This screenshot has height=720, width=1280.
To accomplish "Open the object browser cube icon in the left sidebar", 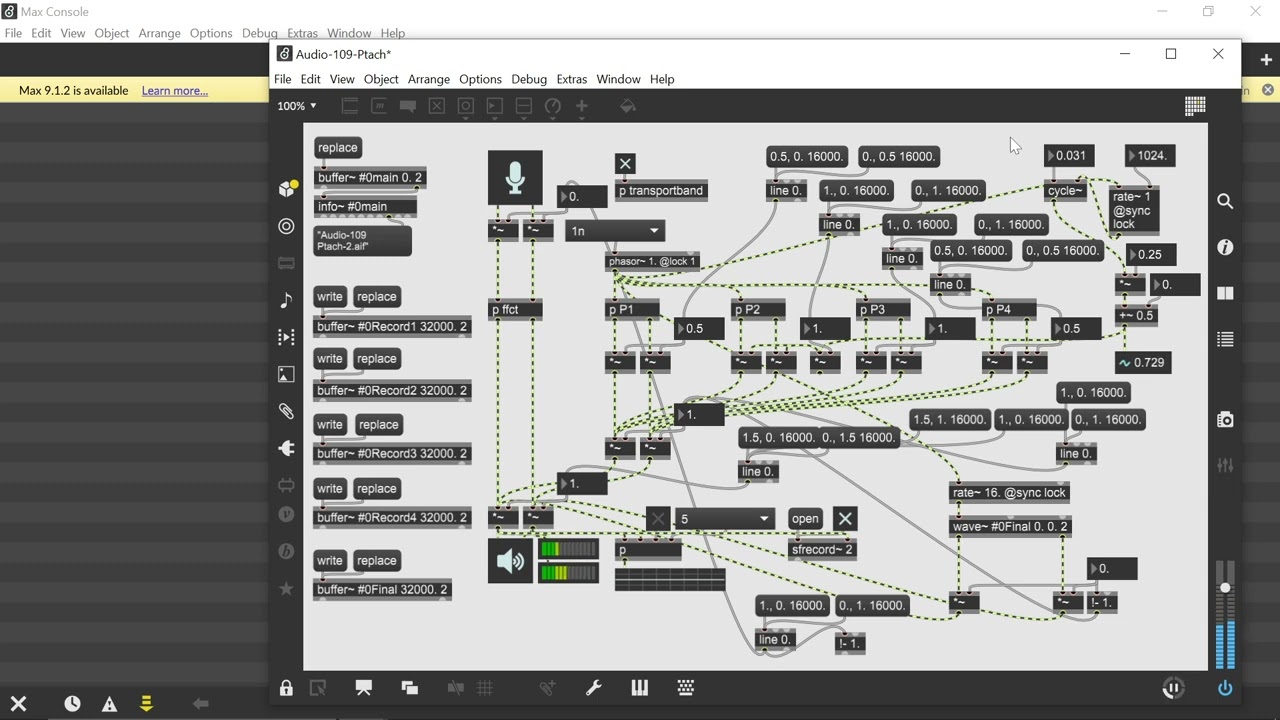I will tap(287, 189).
